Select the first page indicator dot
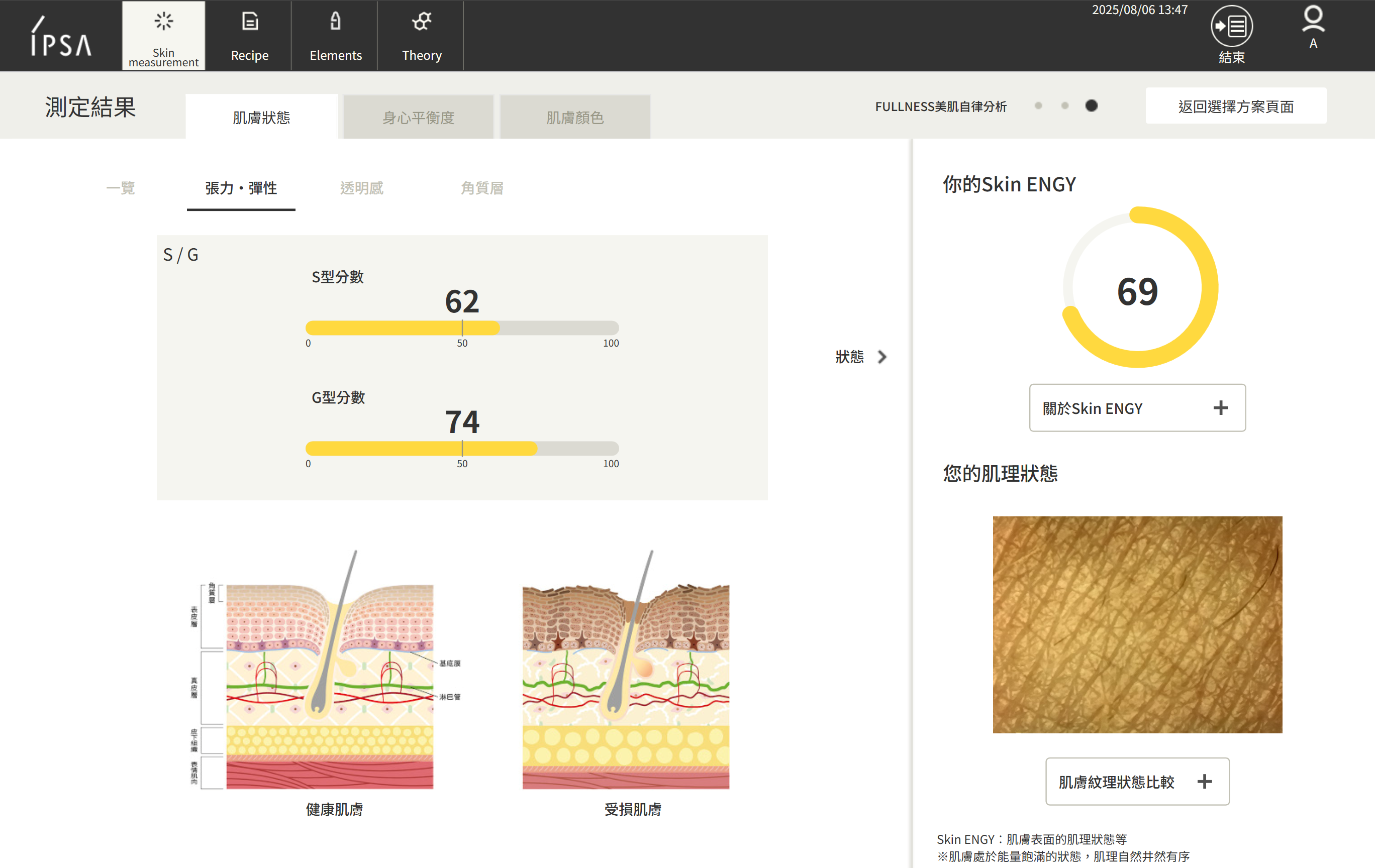 click(1038, 105)
